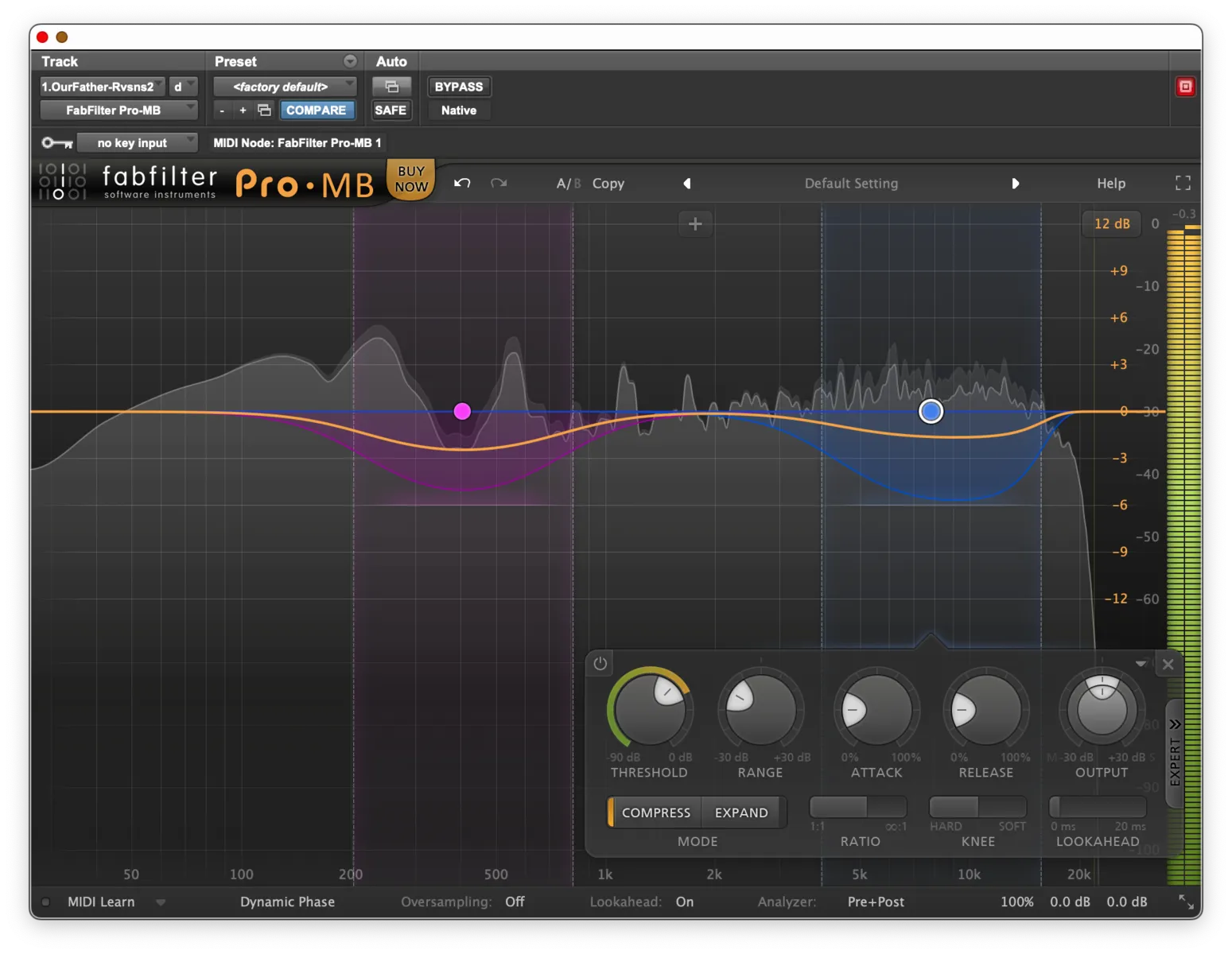Image resolution: width=1232 pixels, height=954 pixels.
Task: Click the FabFilter logo icon
Action: pos(62,182)
